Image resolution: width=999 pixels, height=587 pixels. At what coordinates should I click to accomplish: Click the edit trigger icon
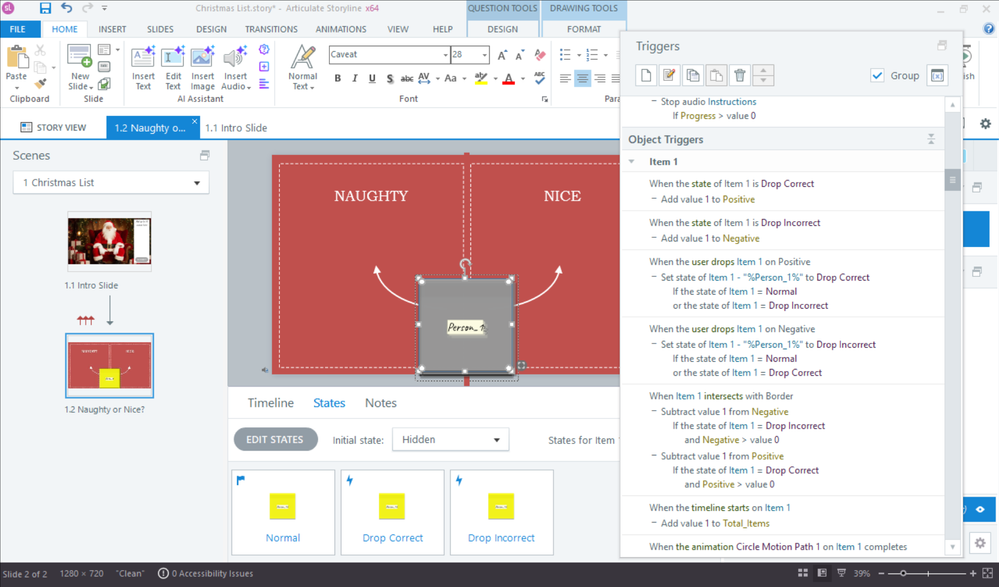coord(670,75)
